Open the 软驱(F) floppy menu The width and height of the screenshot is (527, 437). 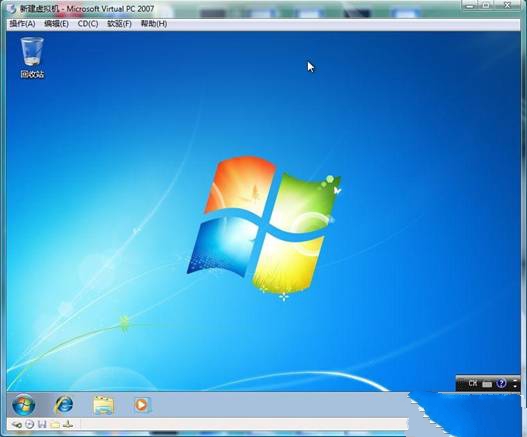pyautogui.click(x=119, y=24)
